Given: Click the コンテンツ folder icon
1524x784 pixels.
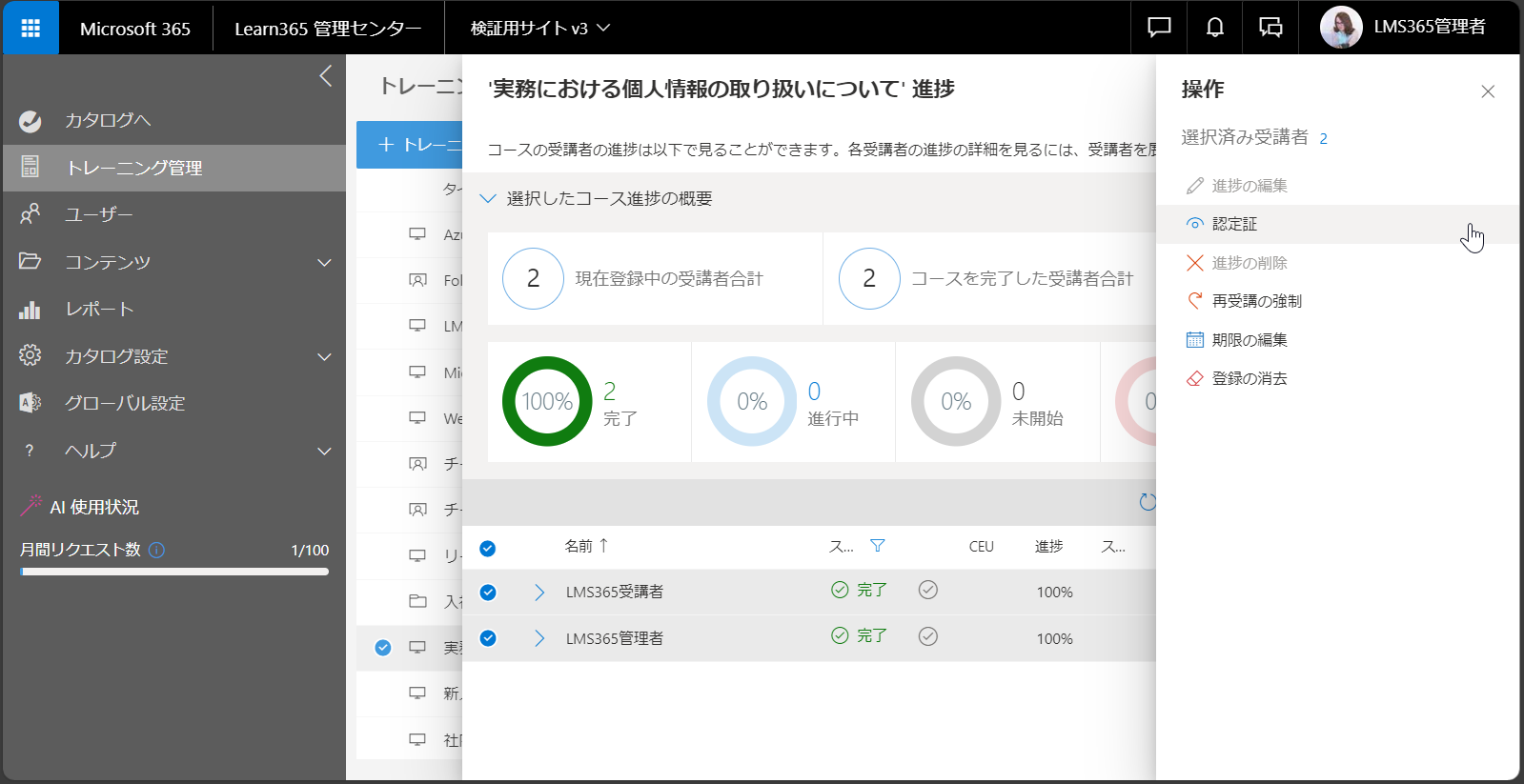Looking at the screenshot, I should [30, 261].
